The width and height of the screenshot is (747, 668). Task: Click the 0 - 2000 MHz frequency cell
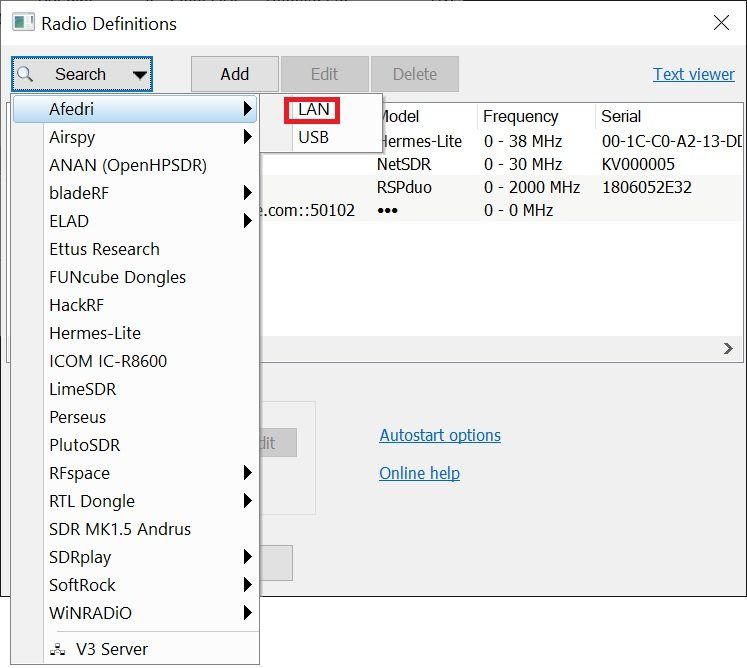click(x=532, y=187)
